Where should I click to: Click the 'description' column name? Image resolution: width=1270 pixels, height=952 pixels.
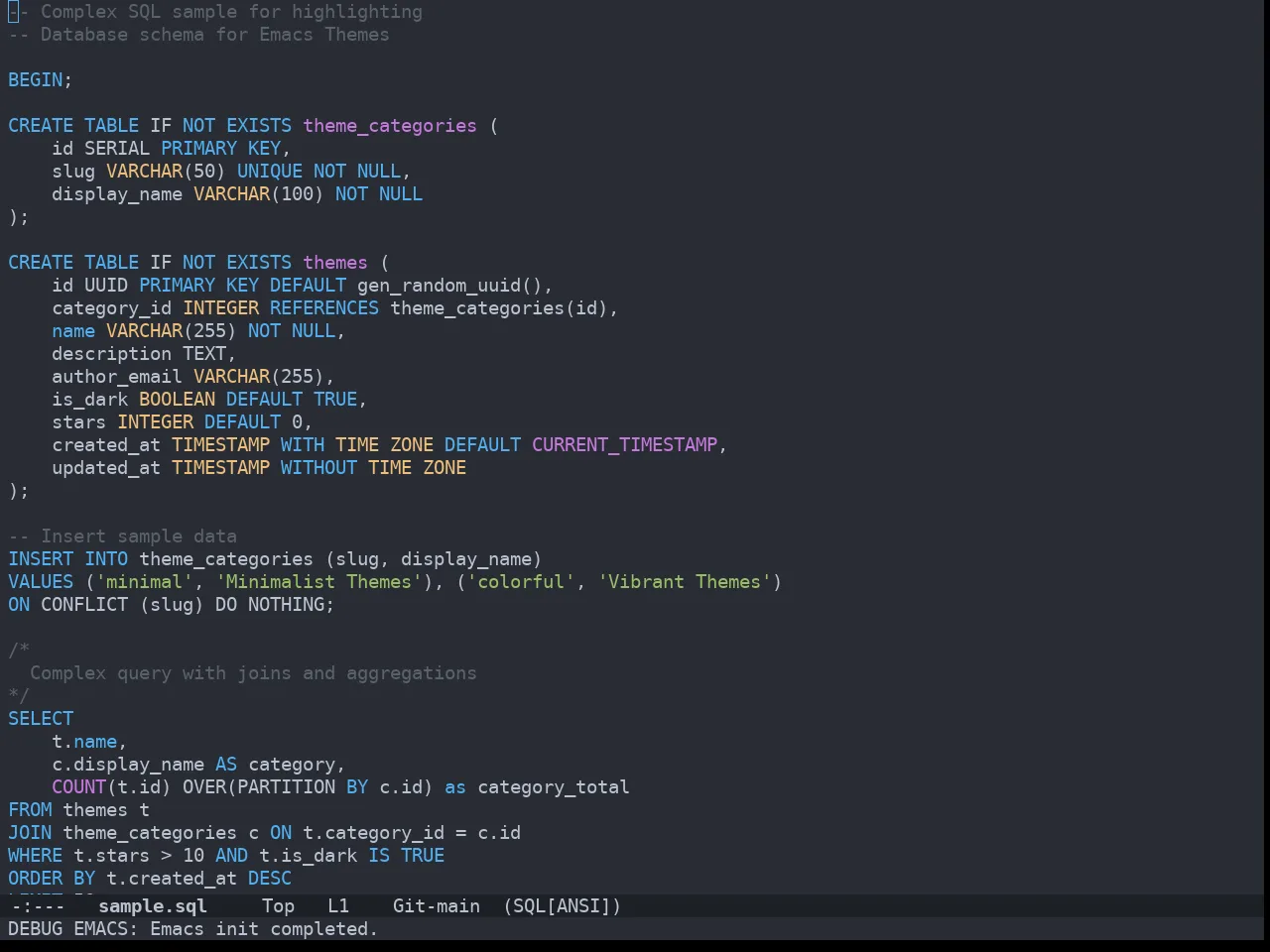point(112,354)
